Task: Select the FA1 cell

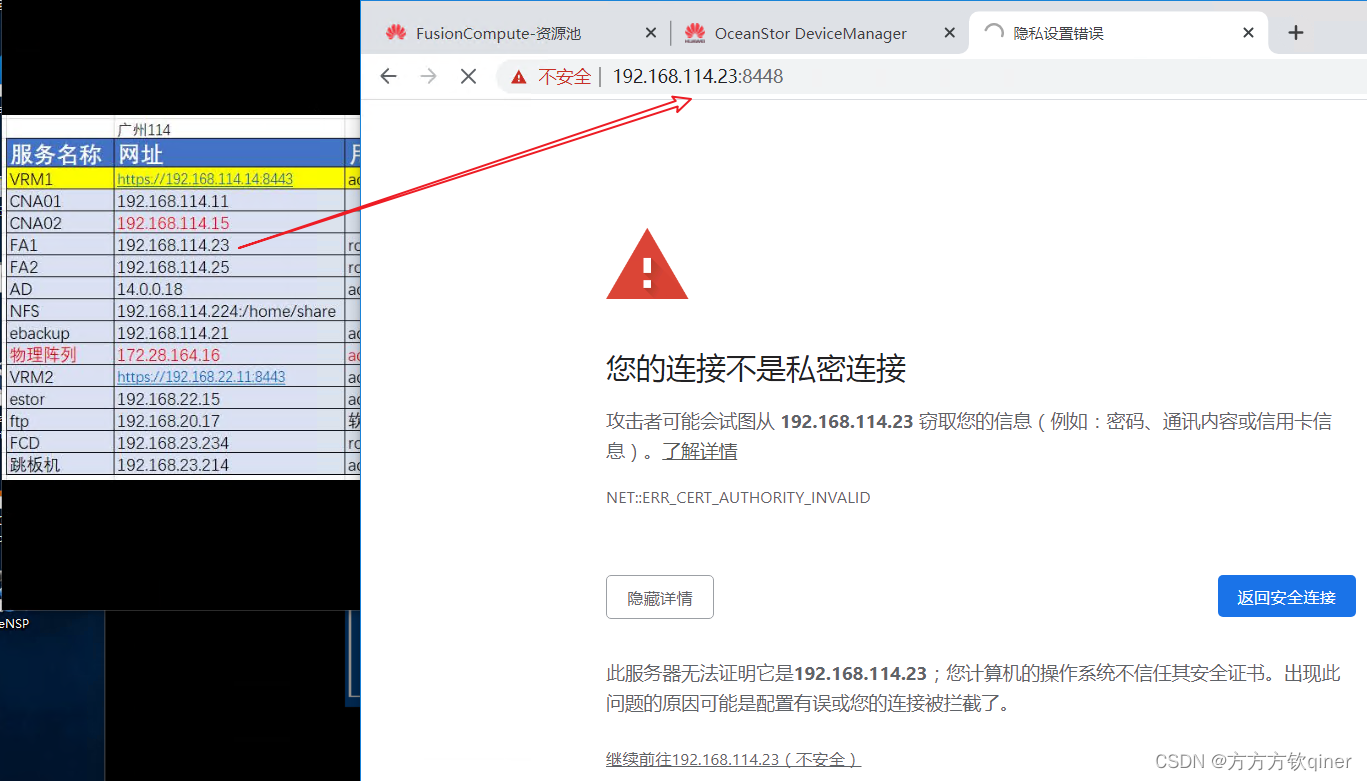Action: tap(59, 245)
